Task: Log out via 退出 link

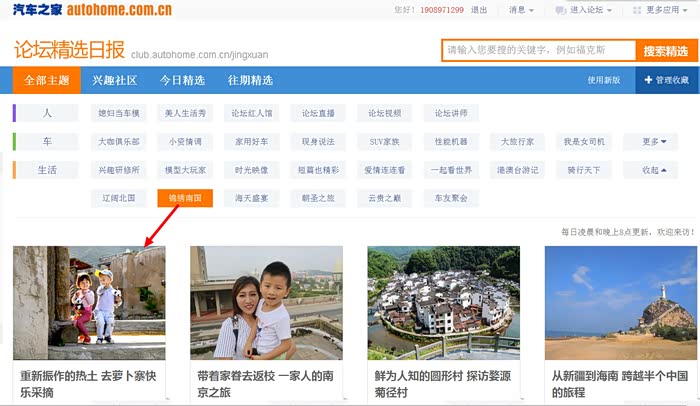Action: point(479,10)
